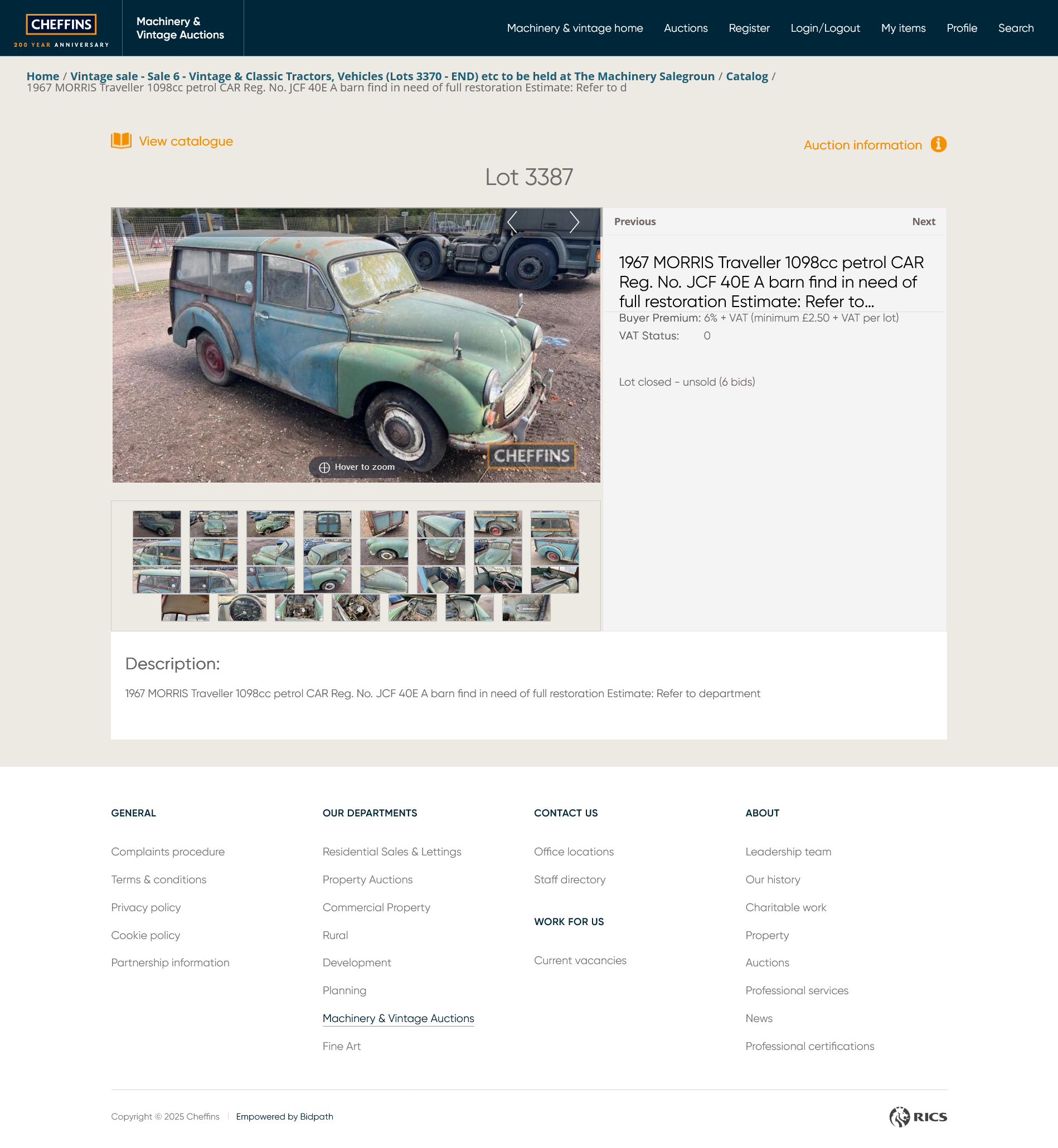Click the open book catalogue icon
Image resolution: width=1058 pixels, height=1148 pixels.
pyautogui.click(x=121, y=141)
